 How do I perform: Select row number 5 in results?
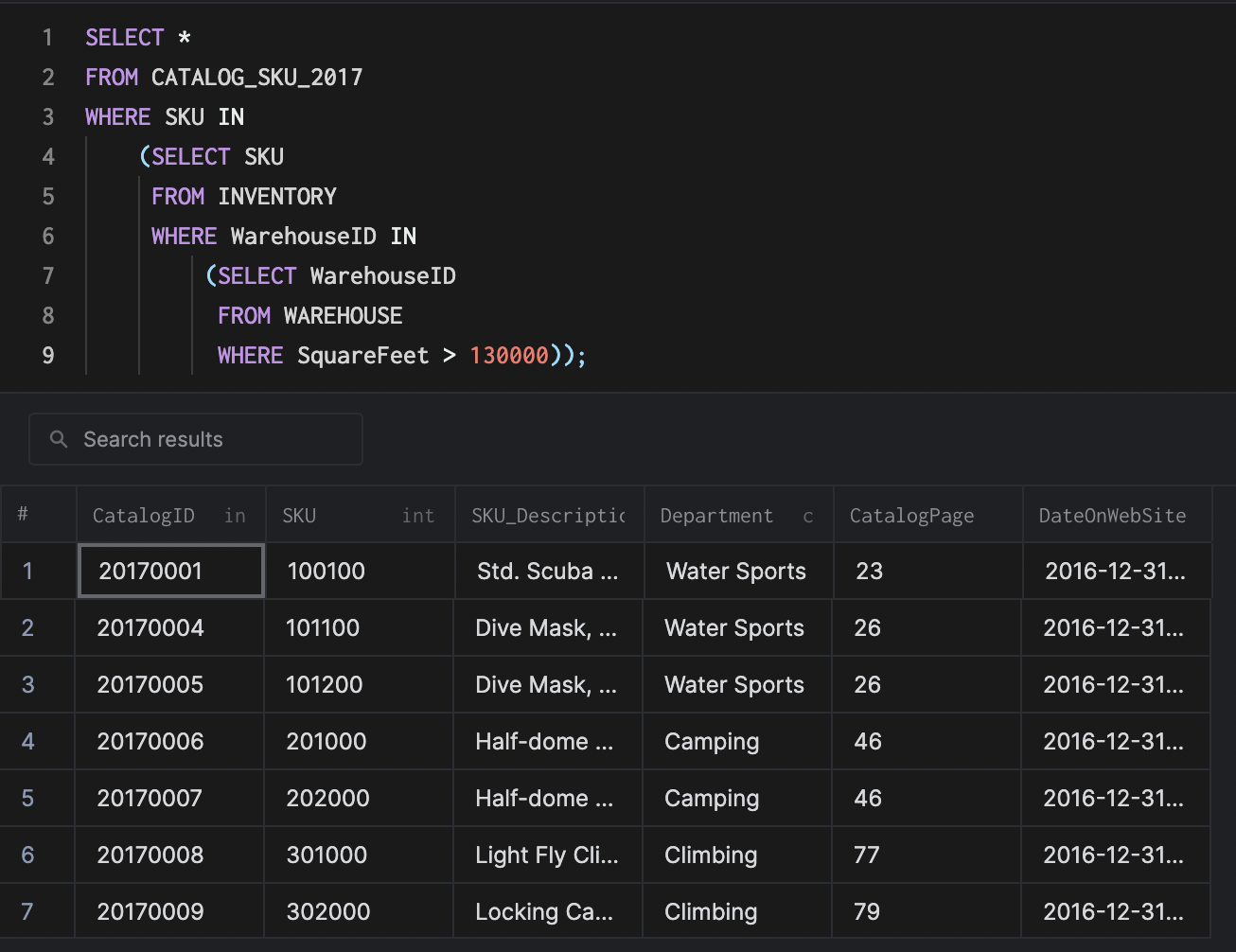point(27,799)
